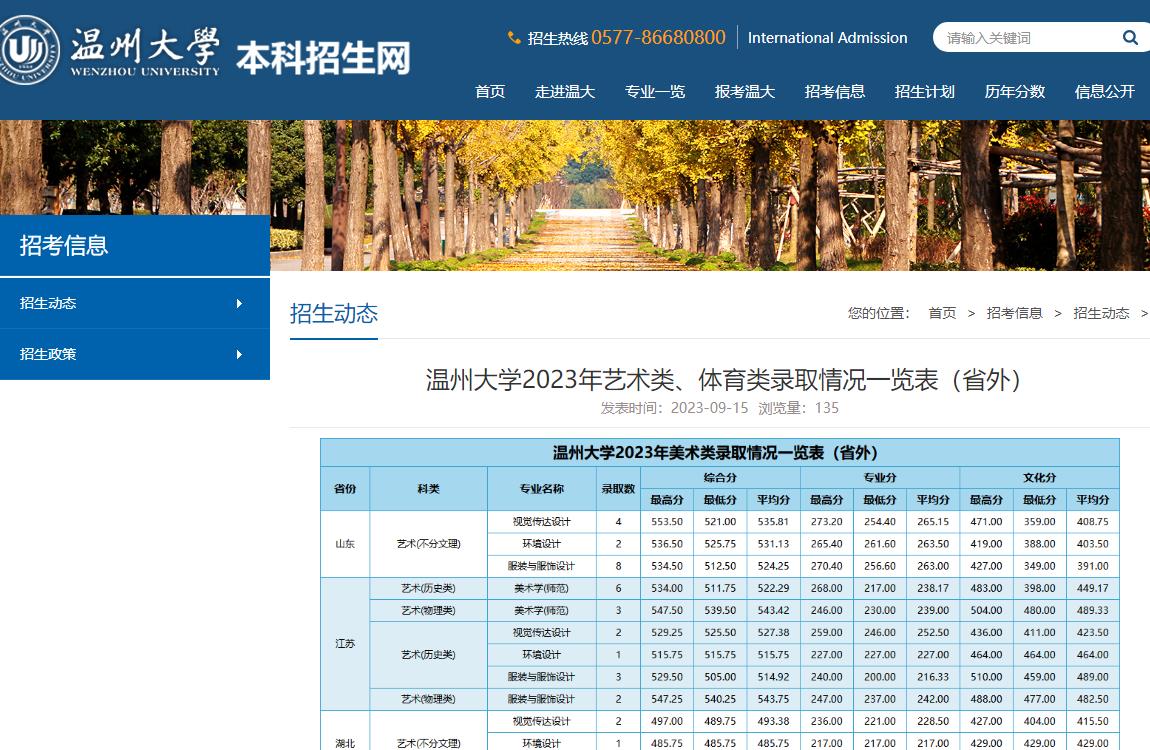The height and width of the screenshot is (750, 1150).
Task: Open the 招考信息 navigation menu item
Action: click(x=835, y=92)
